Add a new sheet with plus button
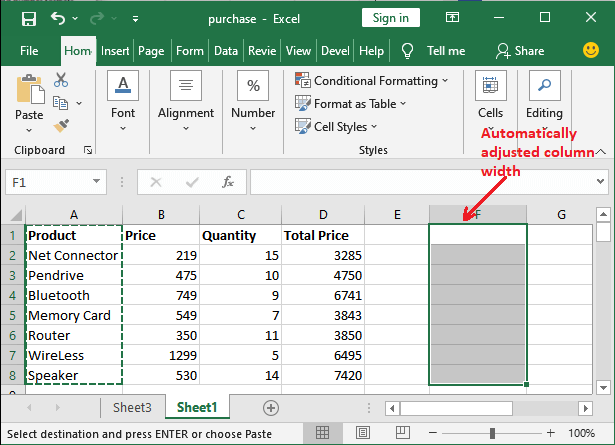This screenshot has width=615, height=445. pyautogui.click(x=270, y=407)
